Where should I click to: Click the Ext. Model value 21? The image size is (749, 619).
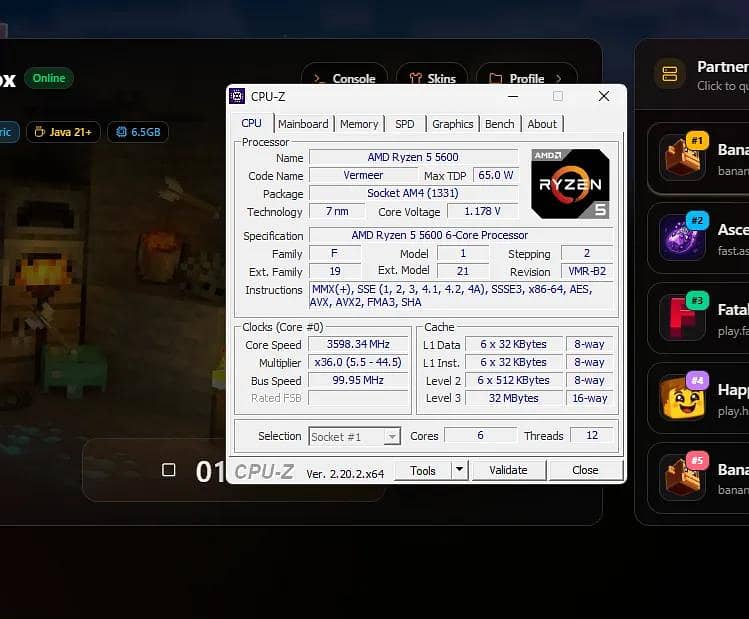(x=463, y=271)
